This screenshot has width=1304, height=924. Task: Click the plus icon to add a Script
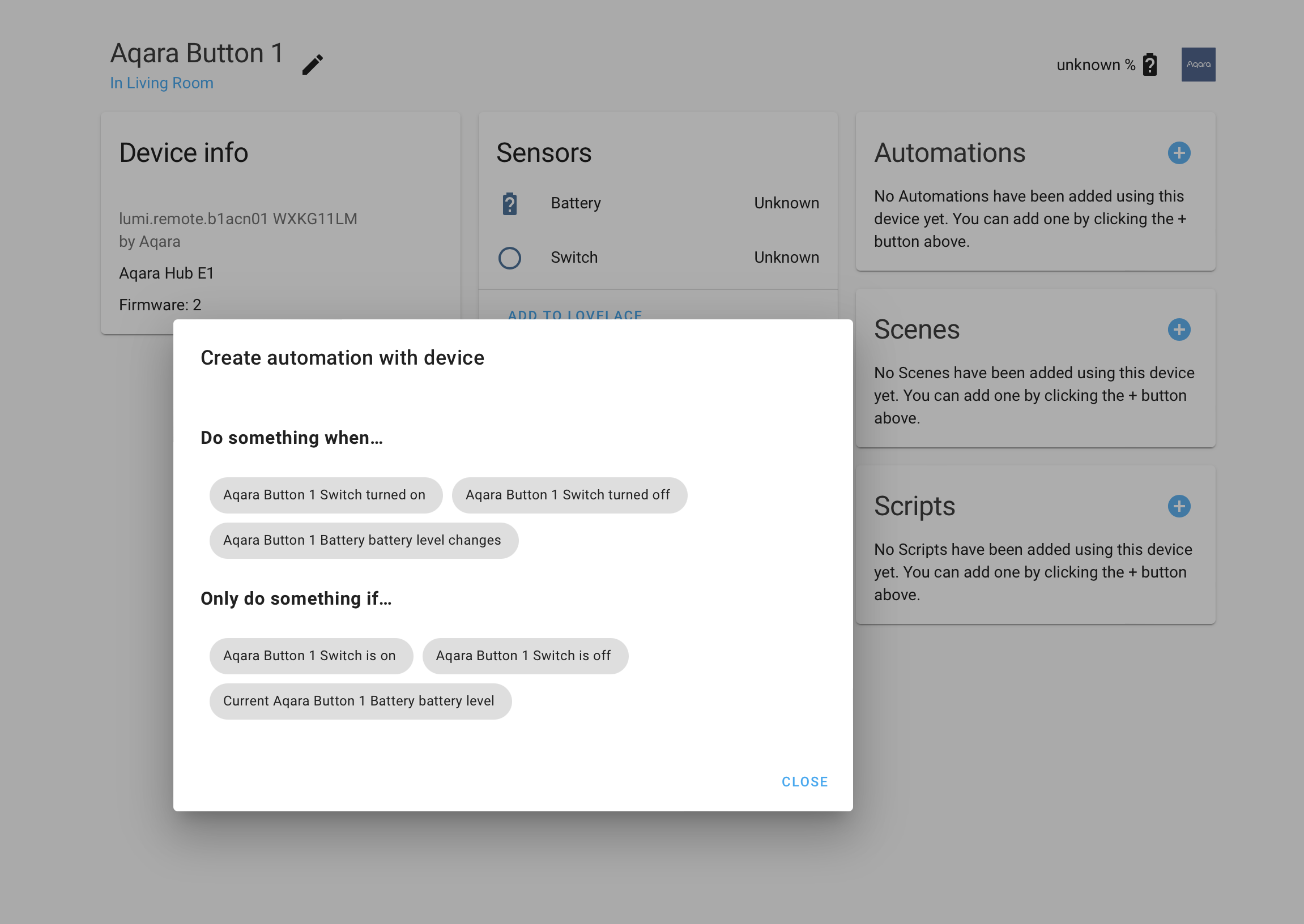[1179, 506]
